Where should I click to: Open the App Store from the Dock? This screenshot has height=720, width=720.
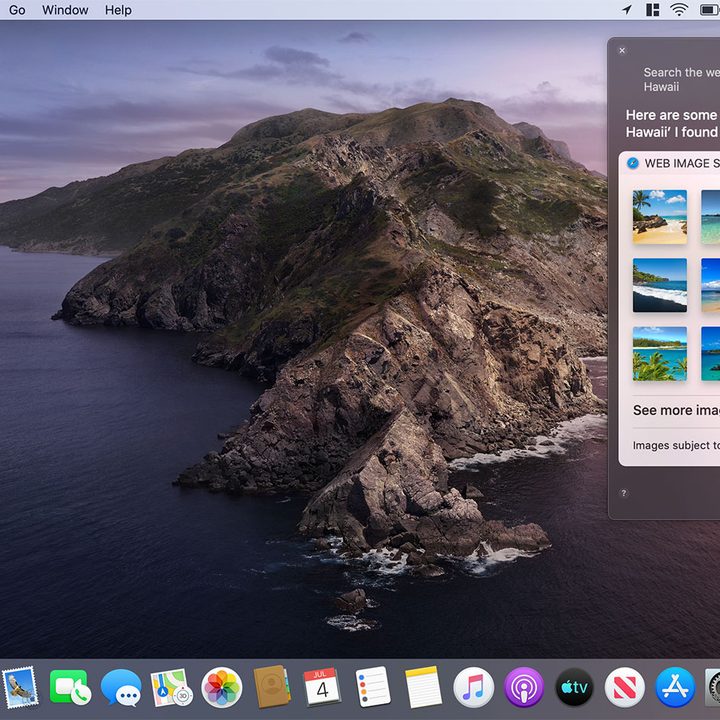coord(675,687)
